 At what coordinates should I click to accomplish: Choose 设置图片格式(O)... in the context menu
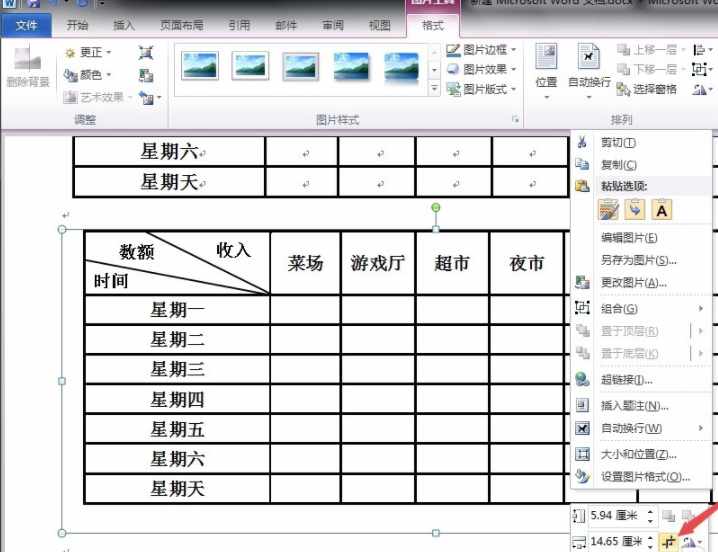[x=641, y=476]
